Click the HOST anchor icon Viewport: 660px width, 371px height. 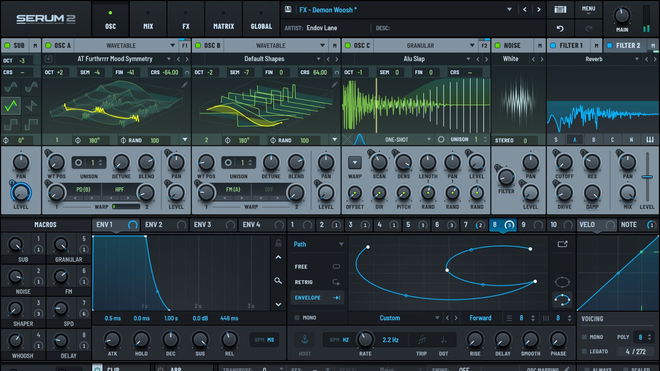point(305,339)
